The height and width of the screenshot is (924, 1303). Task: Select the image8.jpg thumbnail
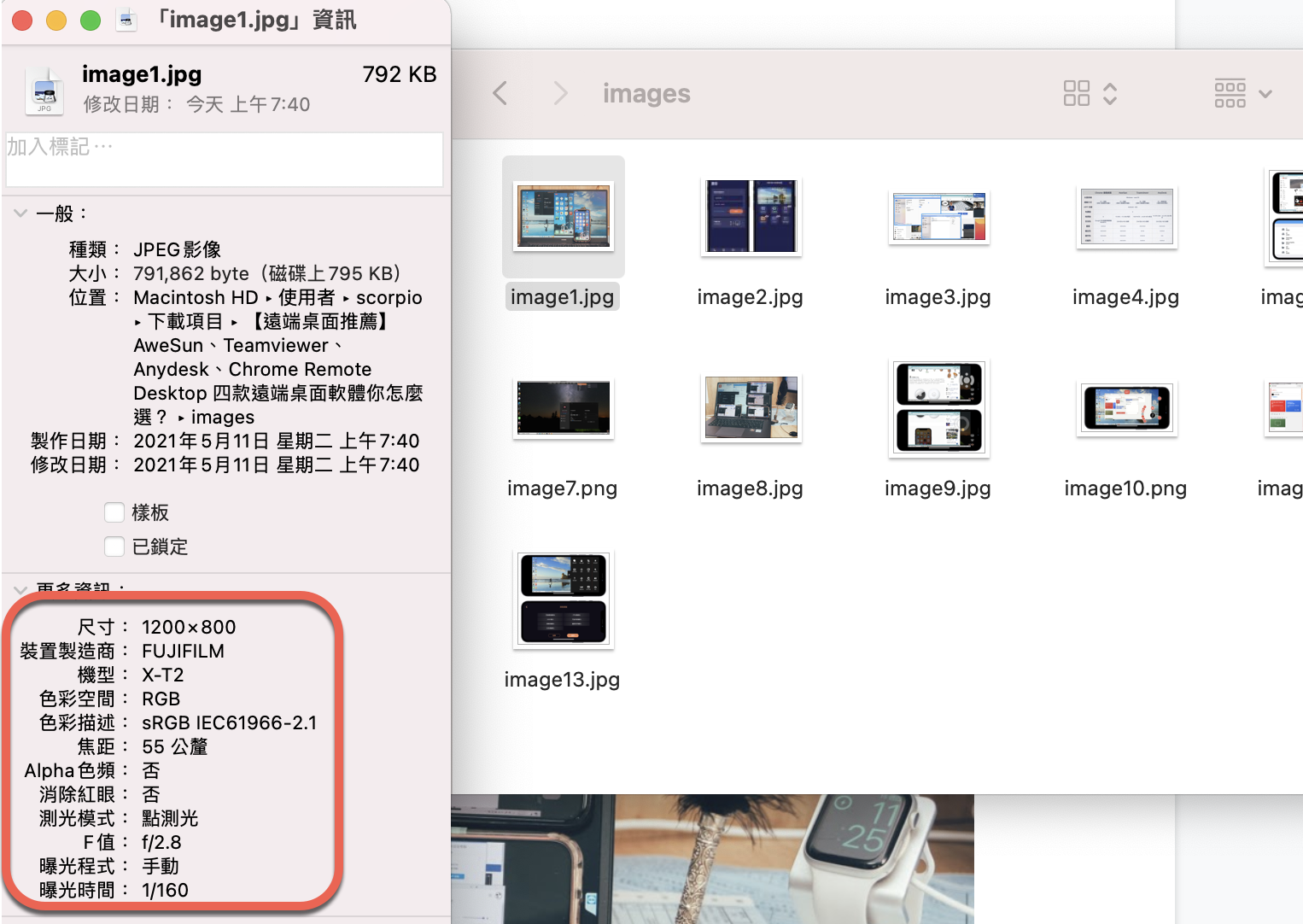click(751, 408)
